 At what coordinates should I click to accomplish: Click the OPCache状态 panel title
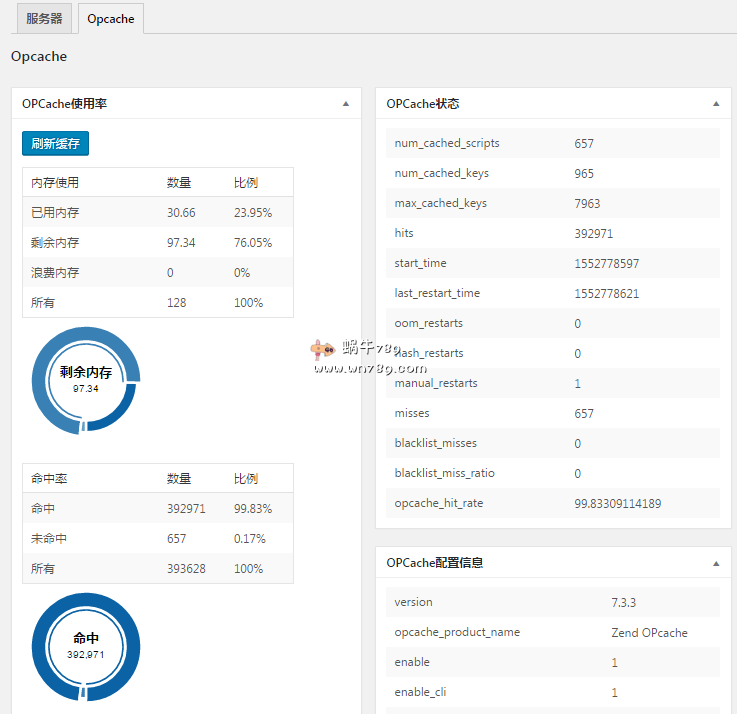point(423,103)
